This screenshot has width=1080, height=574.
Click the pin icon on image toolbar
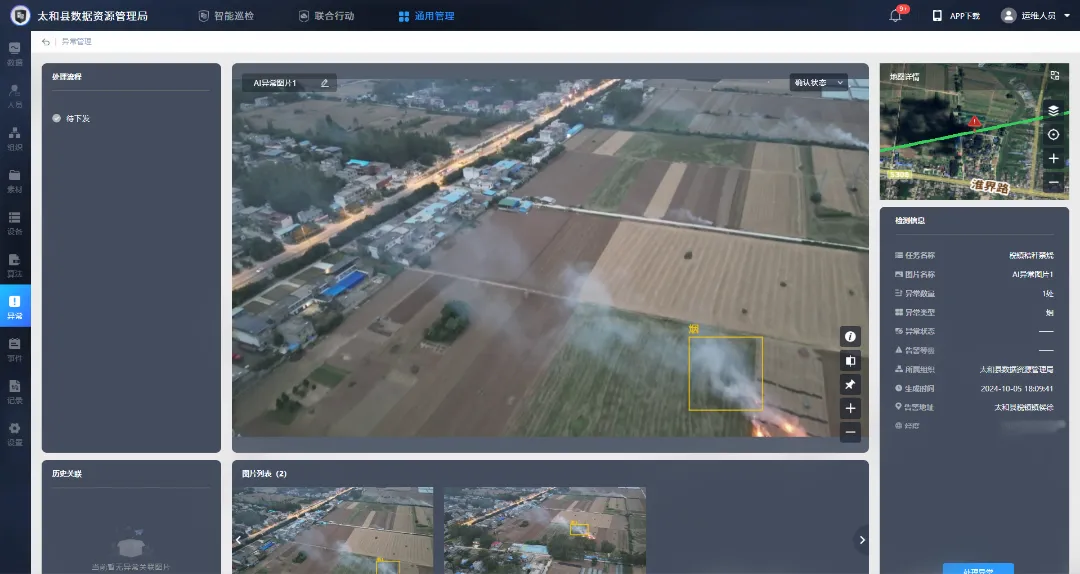tap(851, 385)
